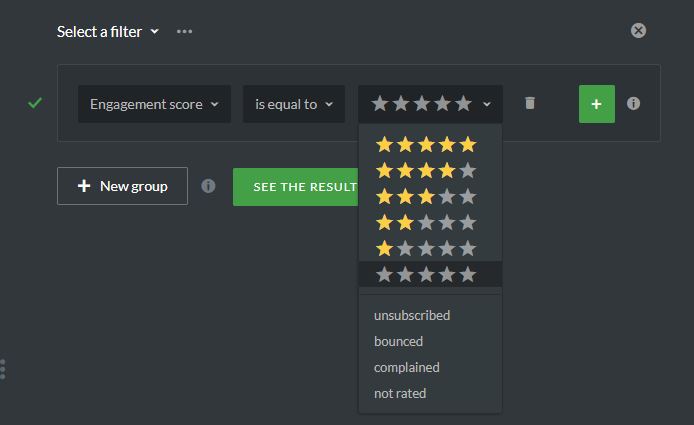Viewport: 694px width, 425px height.
Task: Open info icon beside the plus button
Action: click(x=633, y=103)
